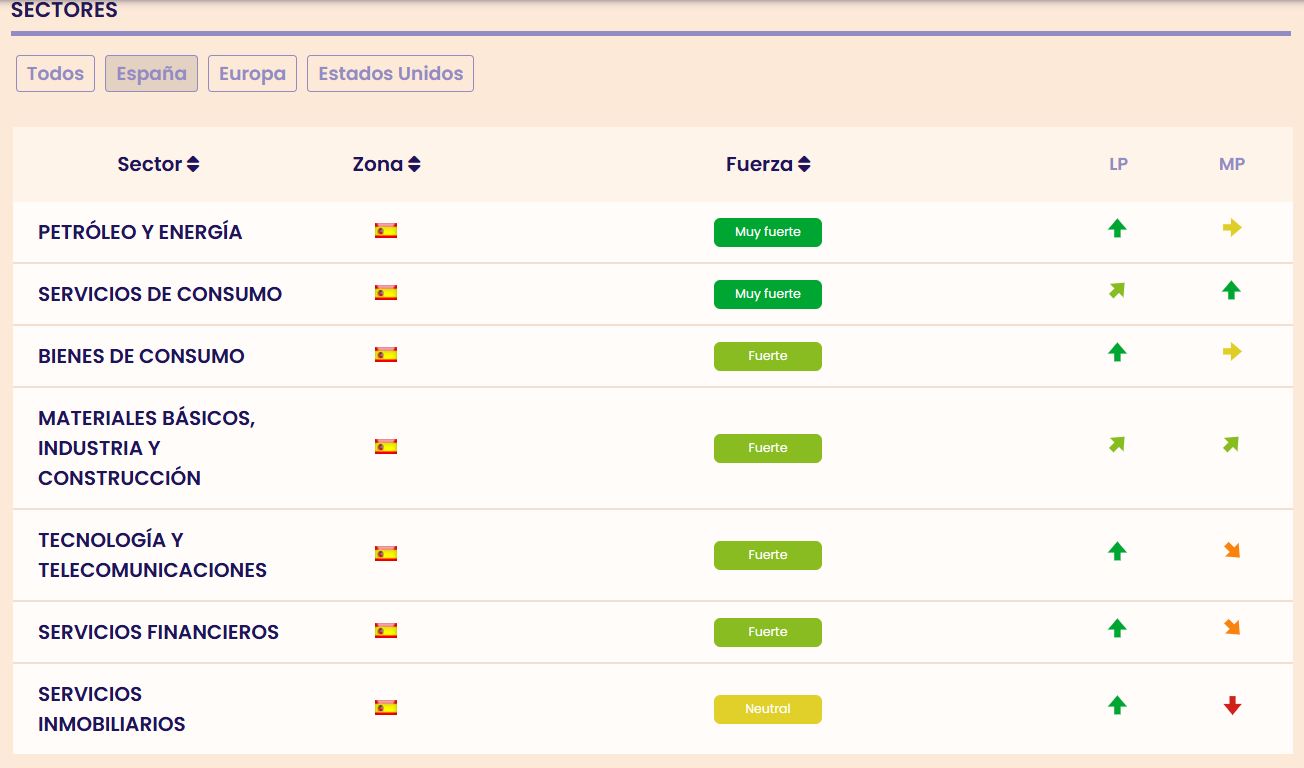Switch to the Europa filter
This screenshot has height=768, width=1304.
(x=252, y=74)
